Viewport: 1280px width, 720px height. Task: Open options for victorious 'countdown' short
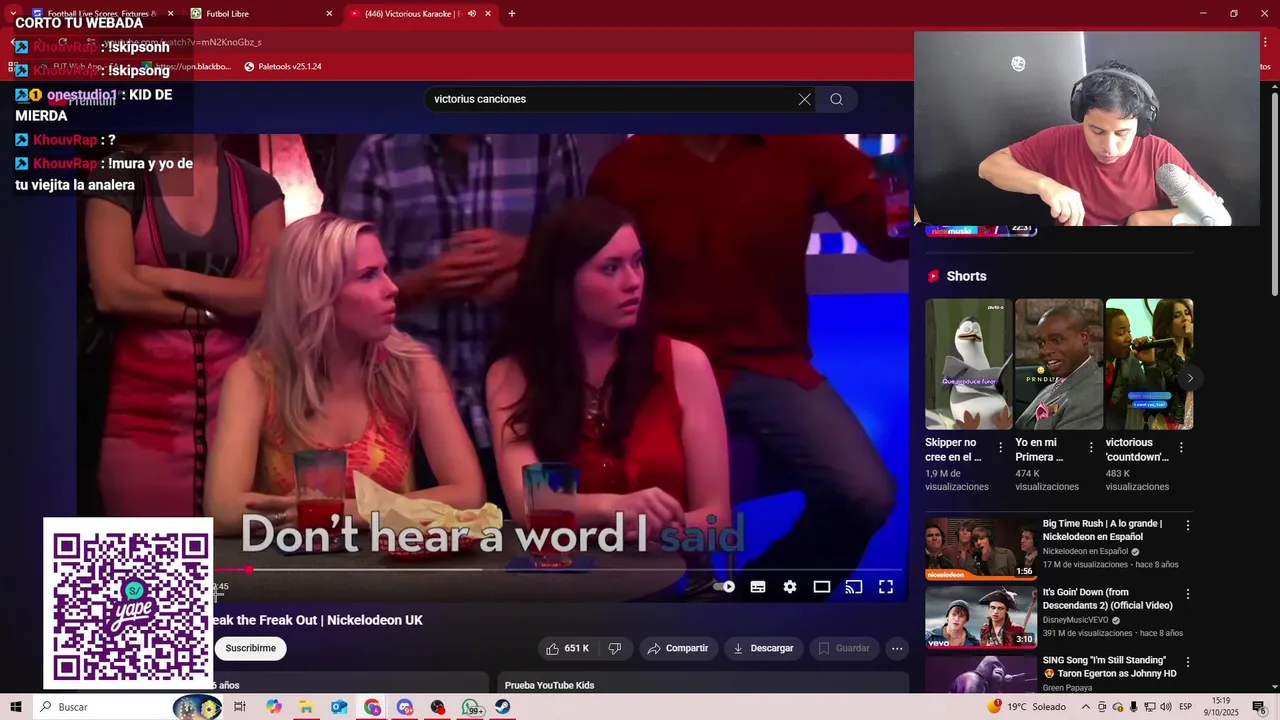point(1181,448)
